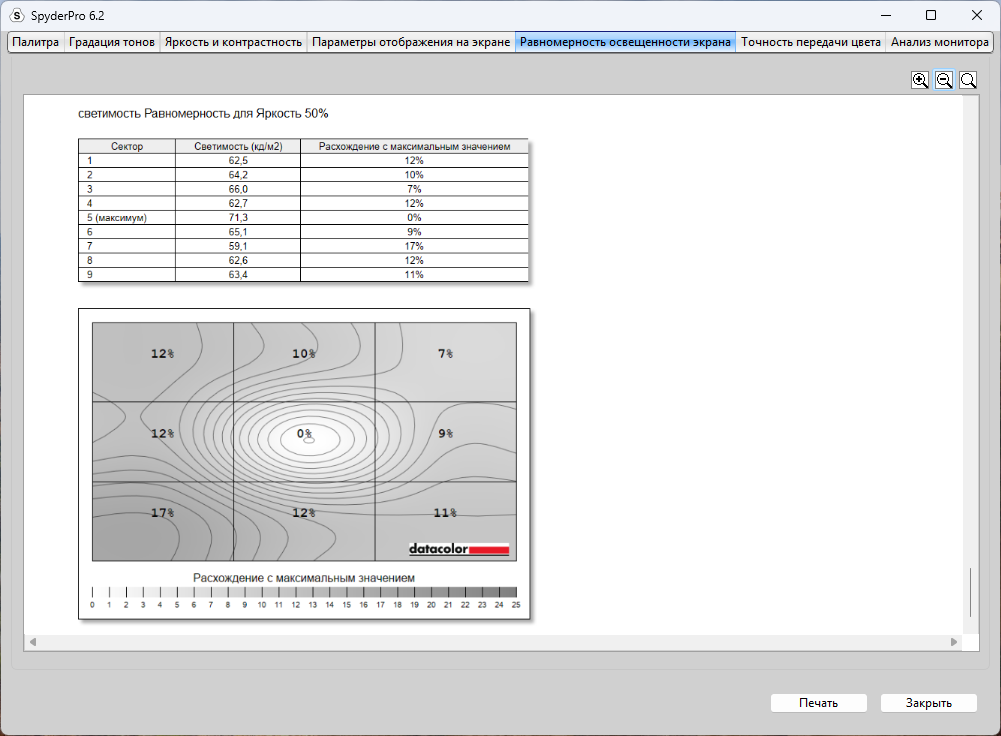Screen dimensions: 1001x736
Task: Open the Яркость и контрастность tab
Action: [x=233, y=42]
